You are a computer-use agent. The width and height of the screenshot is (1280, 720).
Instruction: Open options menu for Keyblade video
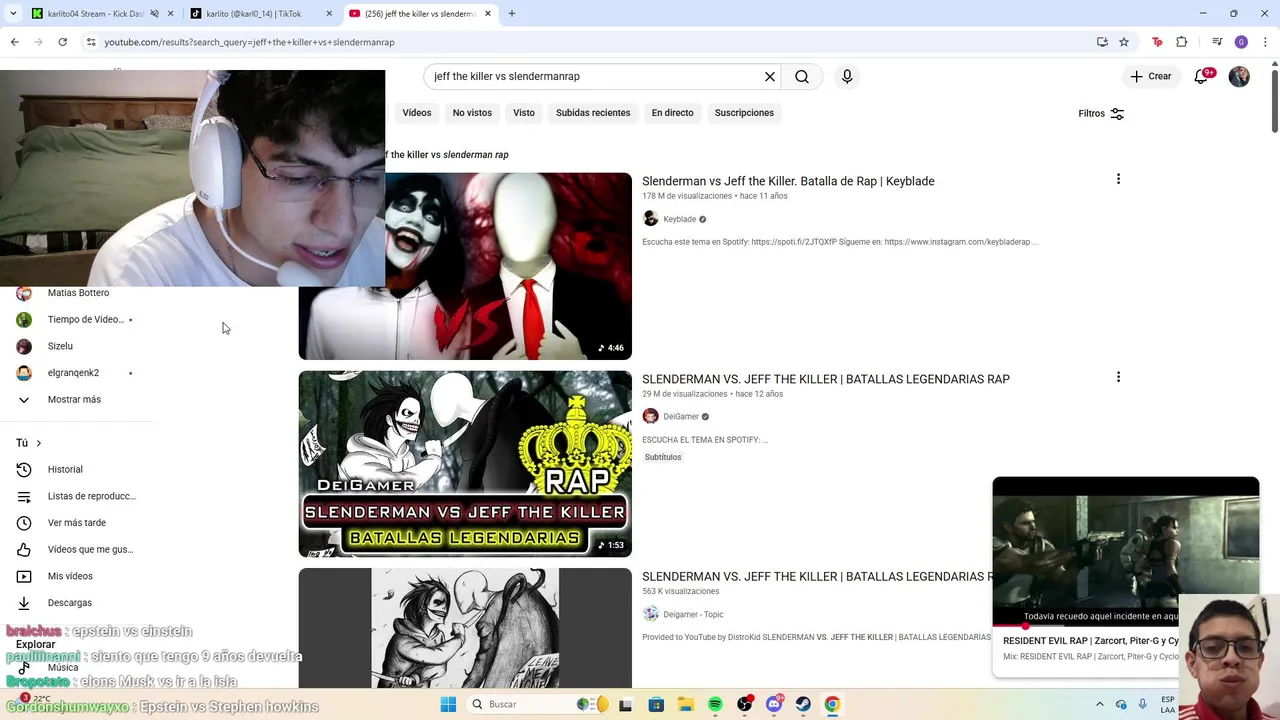pos(1118,179)
